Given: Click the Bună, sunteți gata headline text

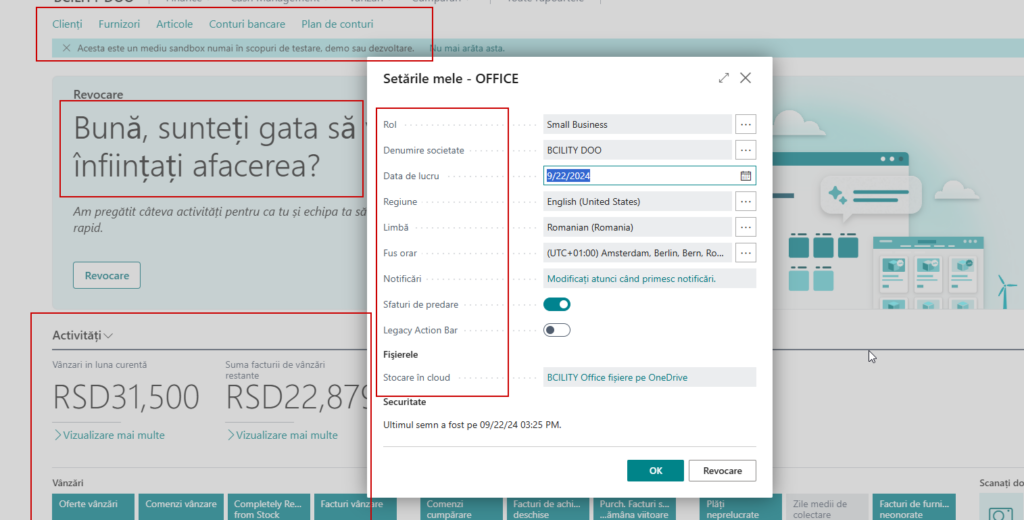Looking at the screenshot, I should pos(216,148).
